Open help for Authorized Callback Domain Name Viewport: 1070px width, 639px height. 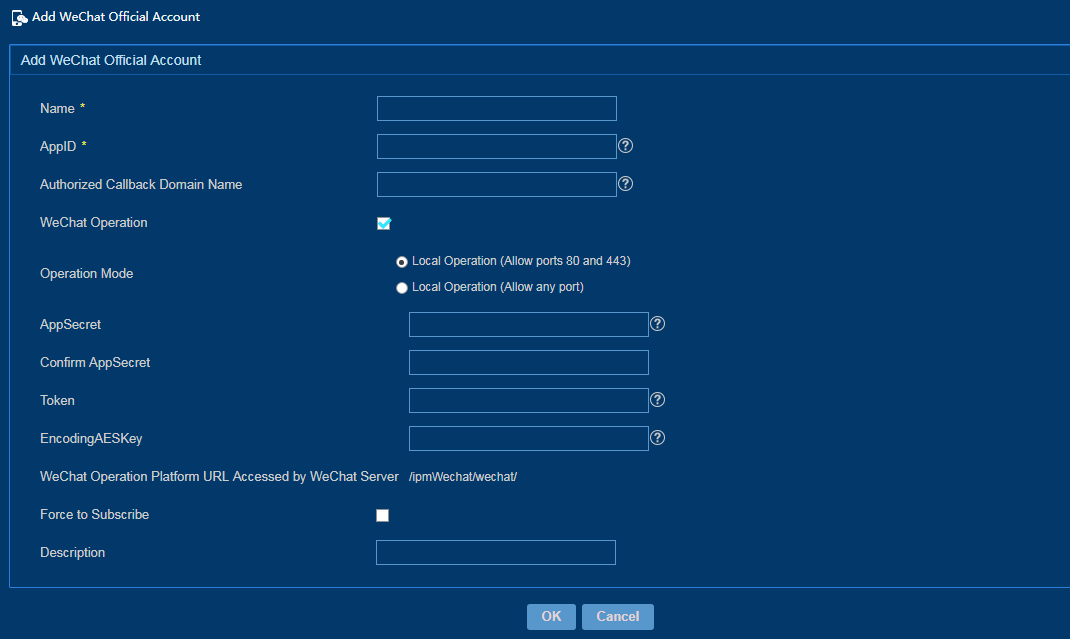pos(625,184)
